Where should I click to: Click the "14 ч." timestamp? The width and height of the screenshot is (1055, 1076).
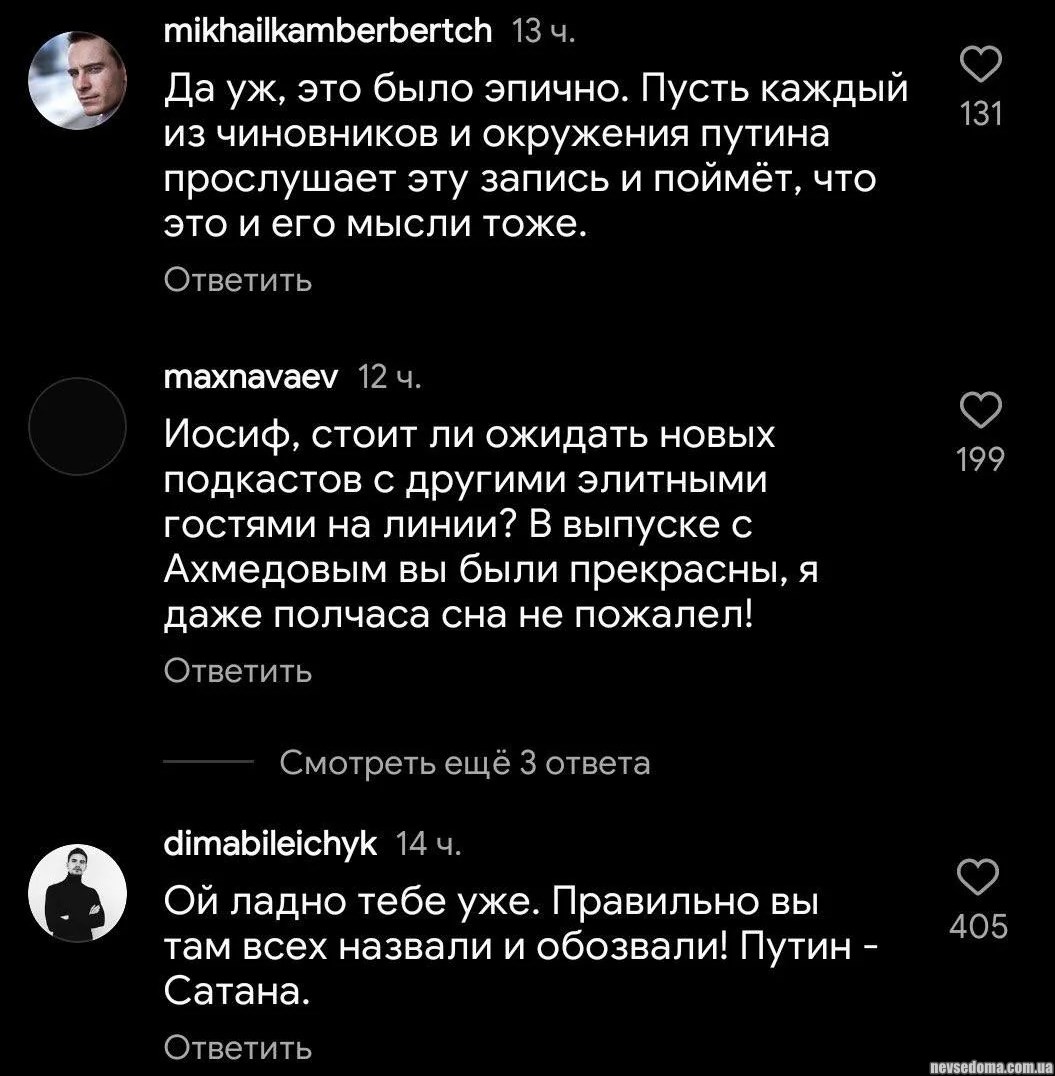coord(429,845)
